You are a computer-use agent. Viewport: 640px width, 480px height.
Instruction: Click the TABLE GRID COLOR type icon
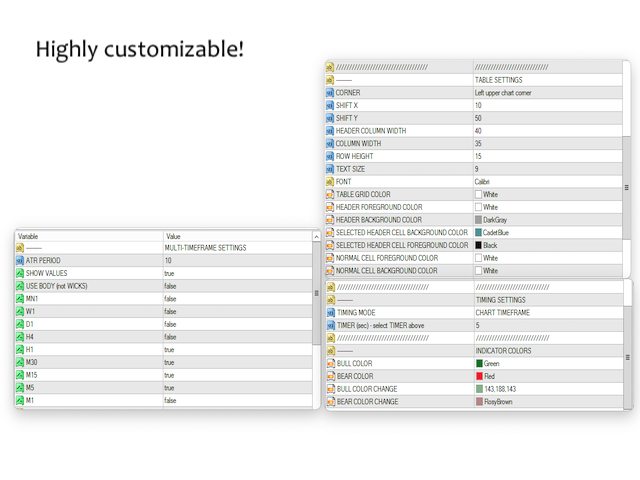[330, 194]
